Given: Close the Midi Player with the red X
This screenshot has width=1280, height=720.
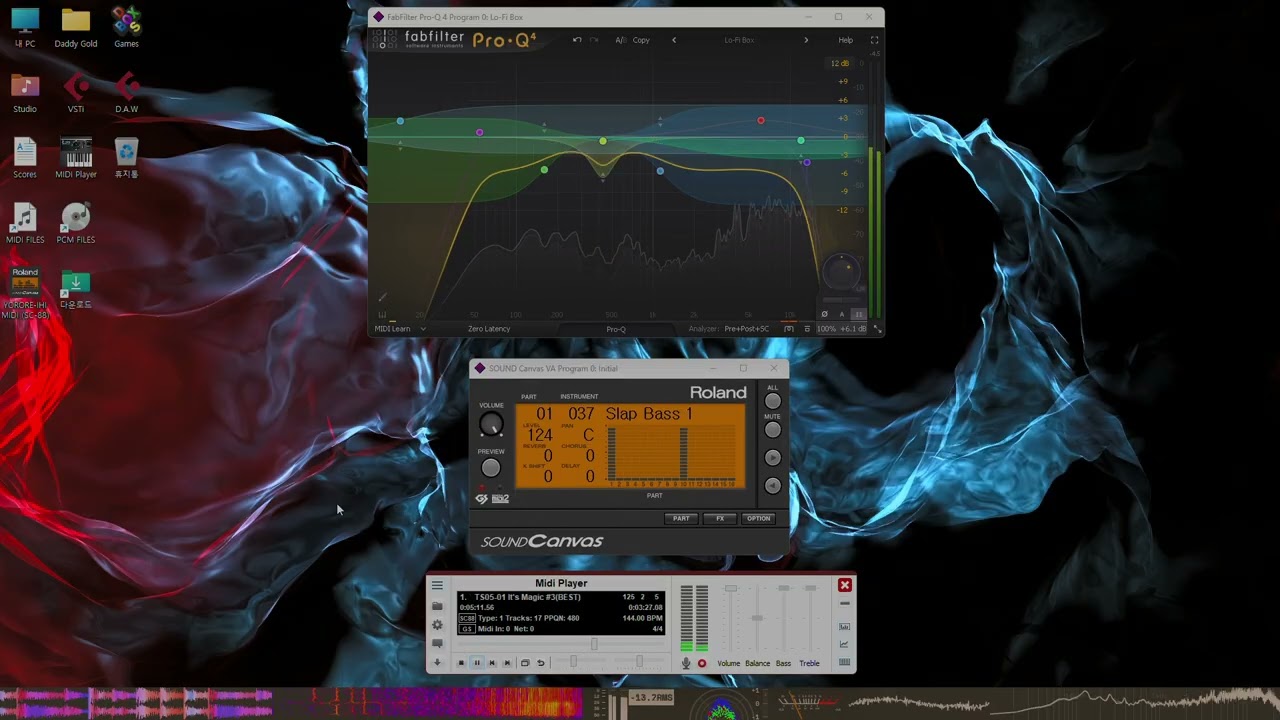Looking at the screenshot, I should pos(845,585).
